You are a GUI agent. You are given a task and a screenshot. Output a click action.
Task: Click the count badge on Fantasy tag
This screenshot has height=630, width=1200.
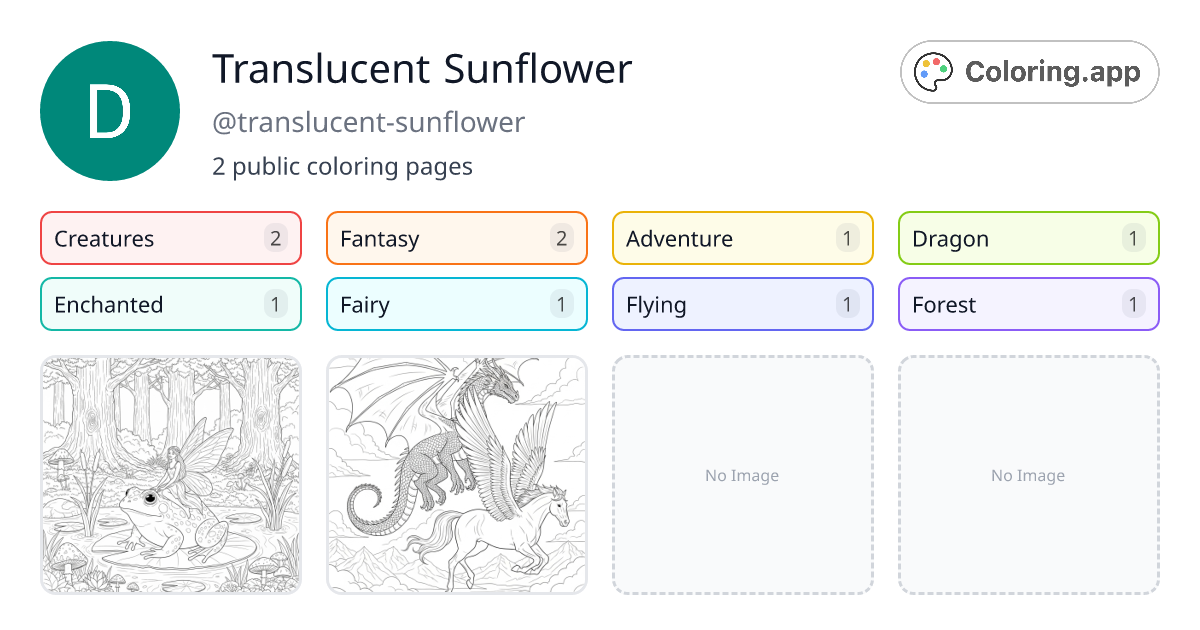click(561, 238)
